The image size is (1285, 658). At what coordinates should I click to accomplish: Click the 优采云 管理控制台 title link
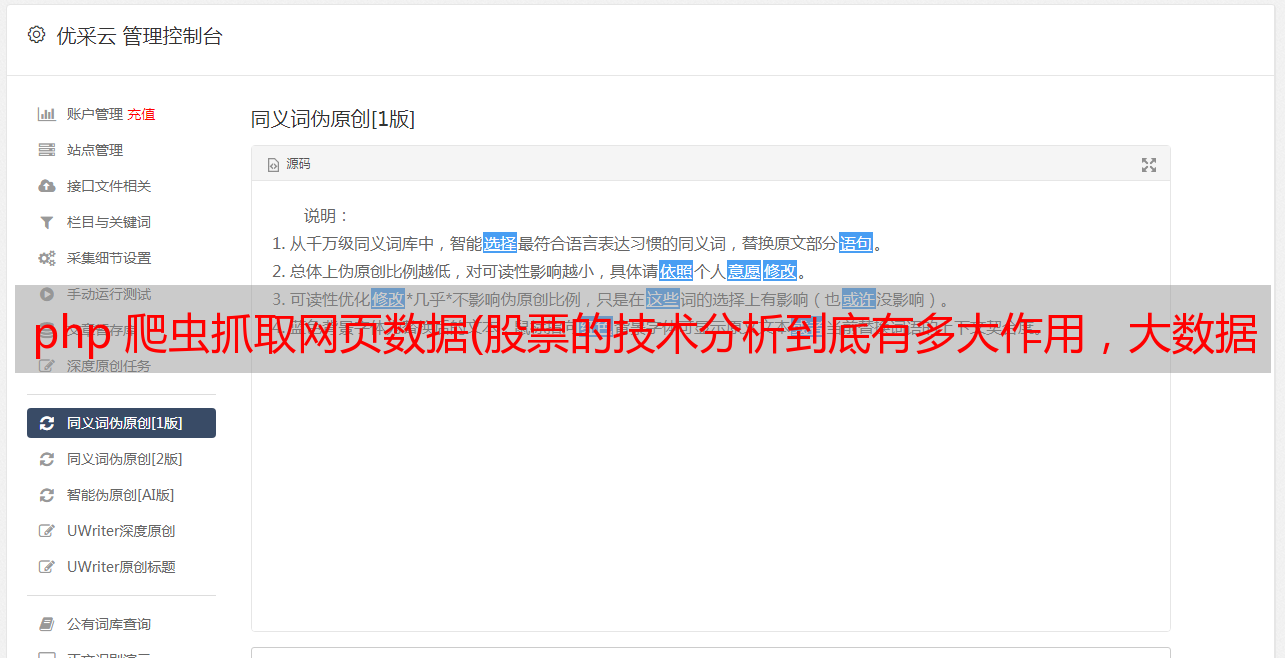139,36
